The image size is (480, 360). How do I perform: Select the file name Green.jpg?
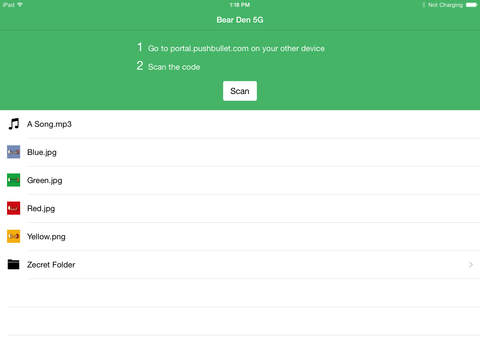(45, 180)
